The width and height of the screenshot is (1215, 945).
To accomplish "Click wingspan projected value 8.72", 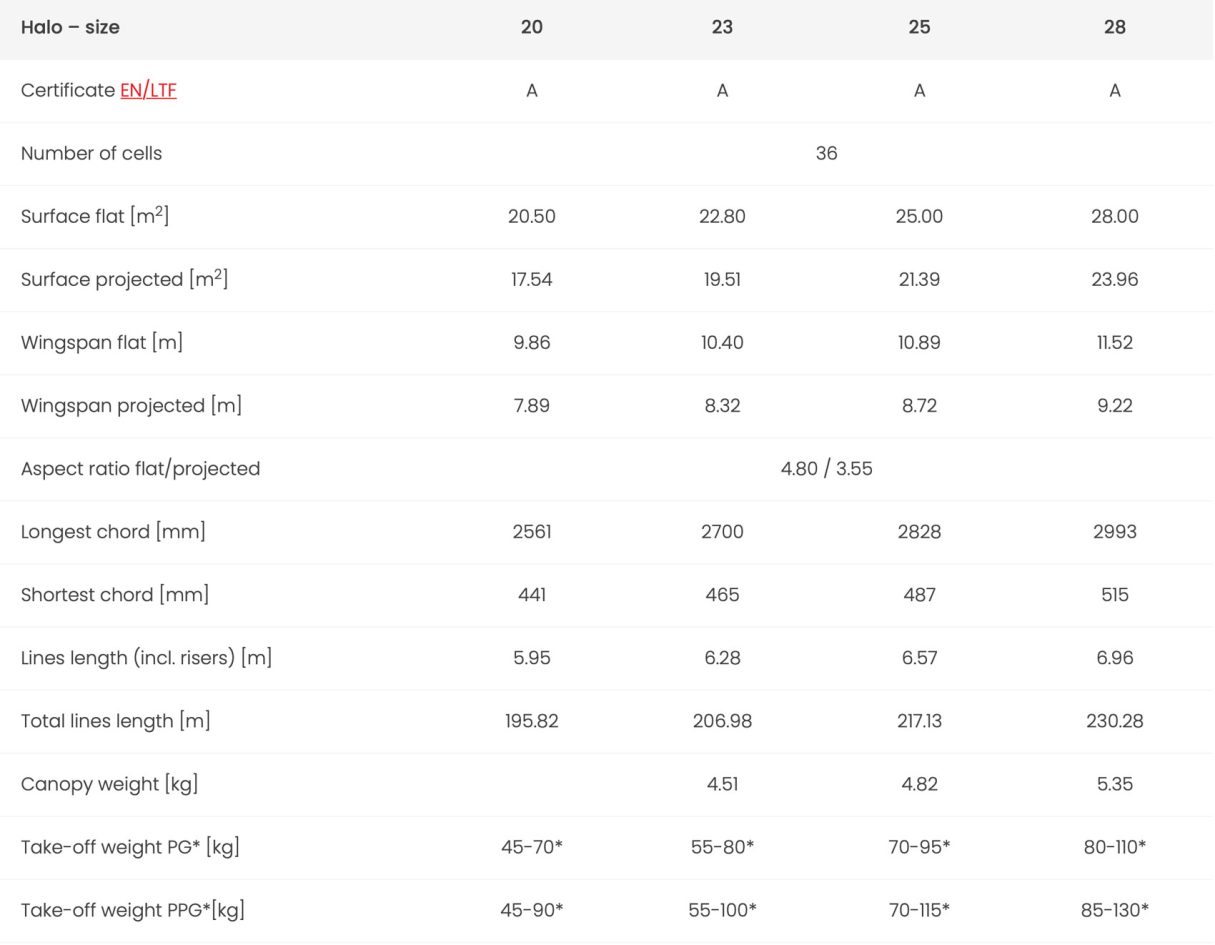I will (919, 405).
